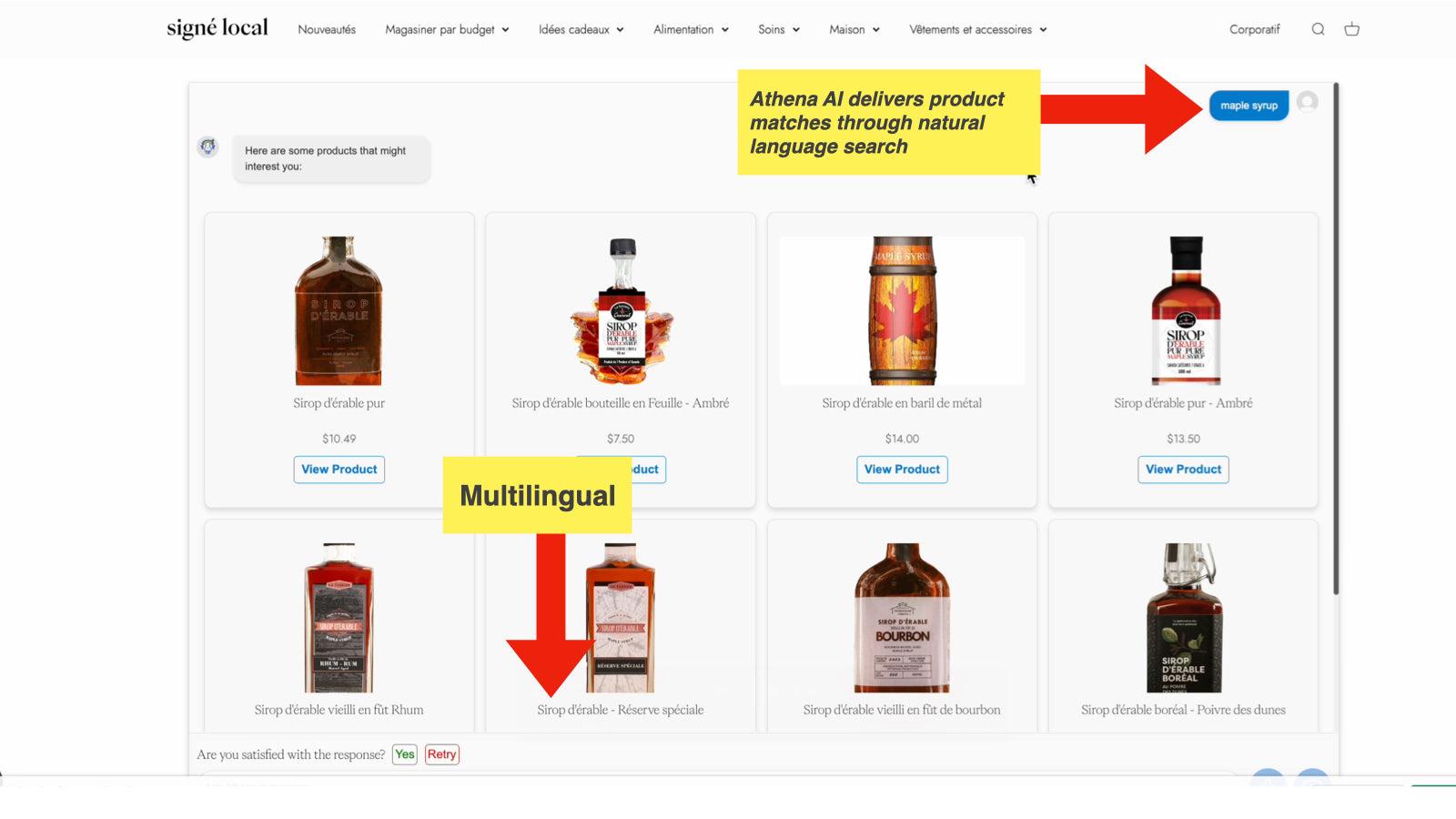Click the send icon in the chat input
The width and height of the screenshot is (1456, 819).
pos(1310,781)
